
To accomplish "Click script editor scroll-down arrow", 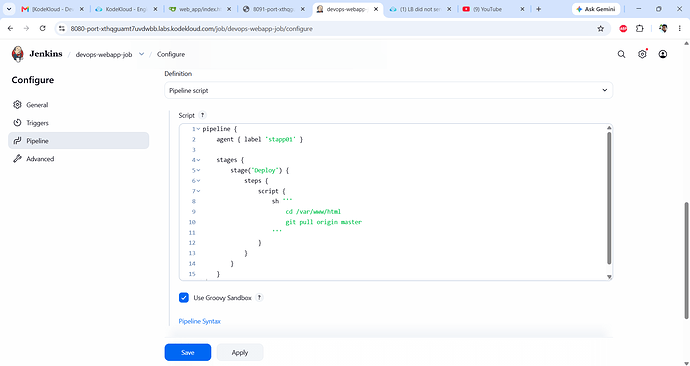I will pos(609,276).
